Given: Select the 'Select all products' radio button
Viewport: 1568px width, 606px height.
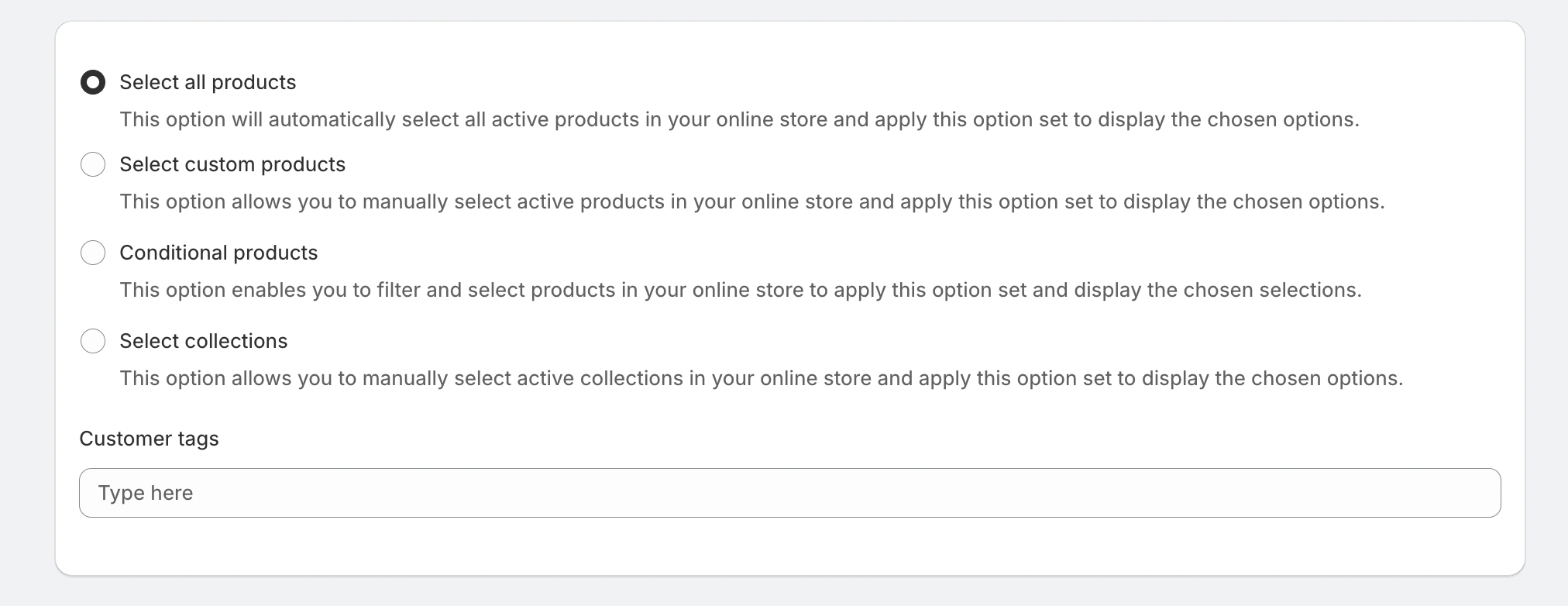Looking at the screenshot, I should pos(93,82).
